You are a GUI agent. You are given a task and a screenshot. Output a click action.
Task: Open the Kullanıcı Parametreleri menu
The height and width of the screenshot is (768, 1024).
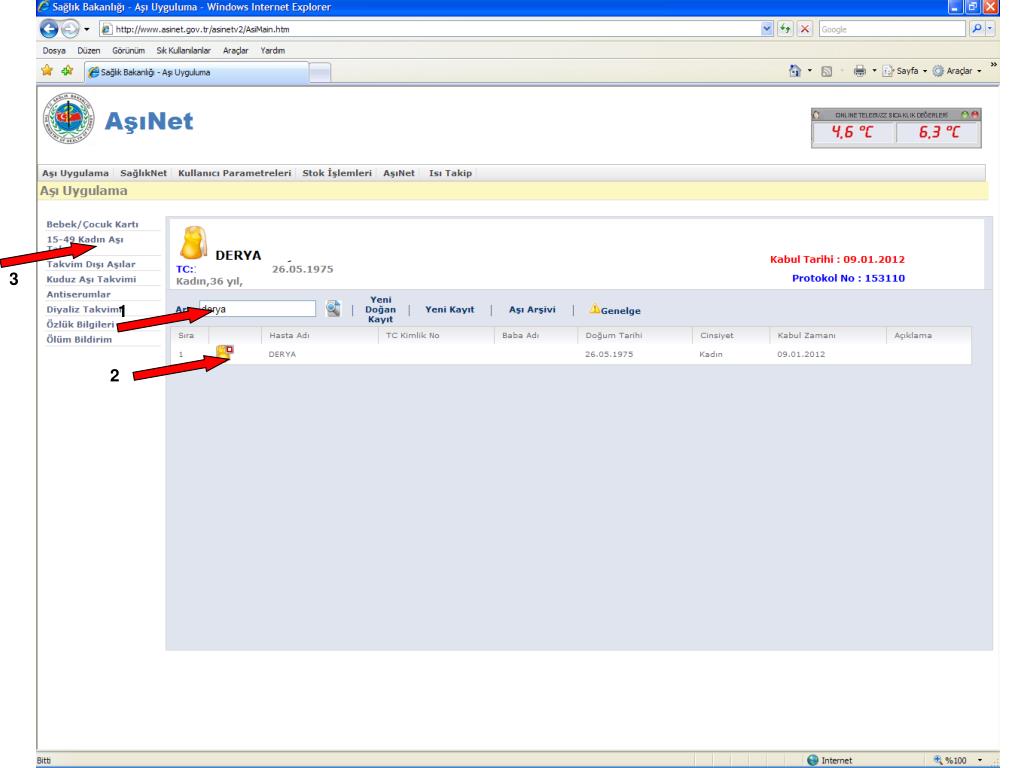(x=234, y=173)
